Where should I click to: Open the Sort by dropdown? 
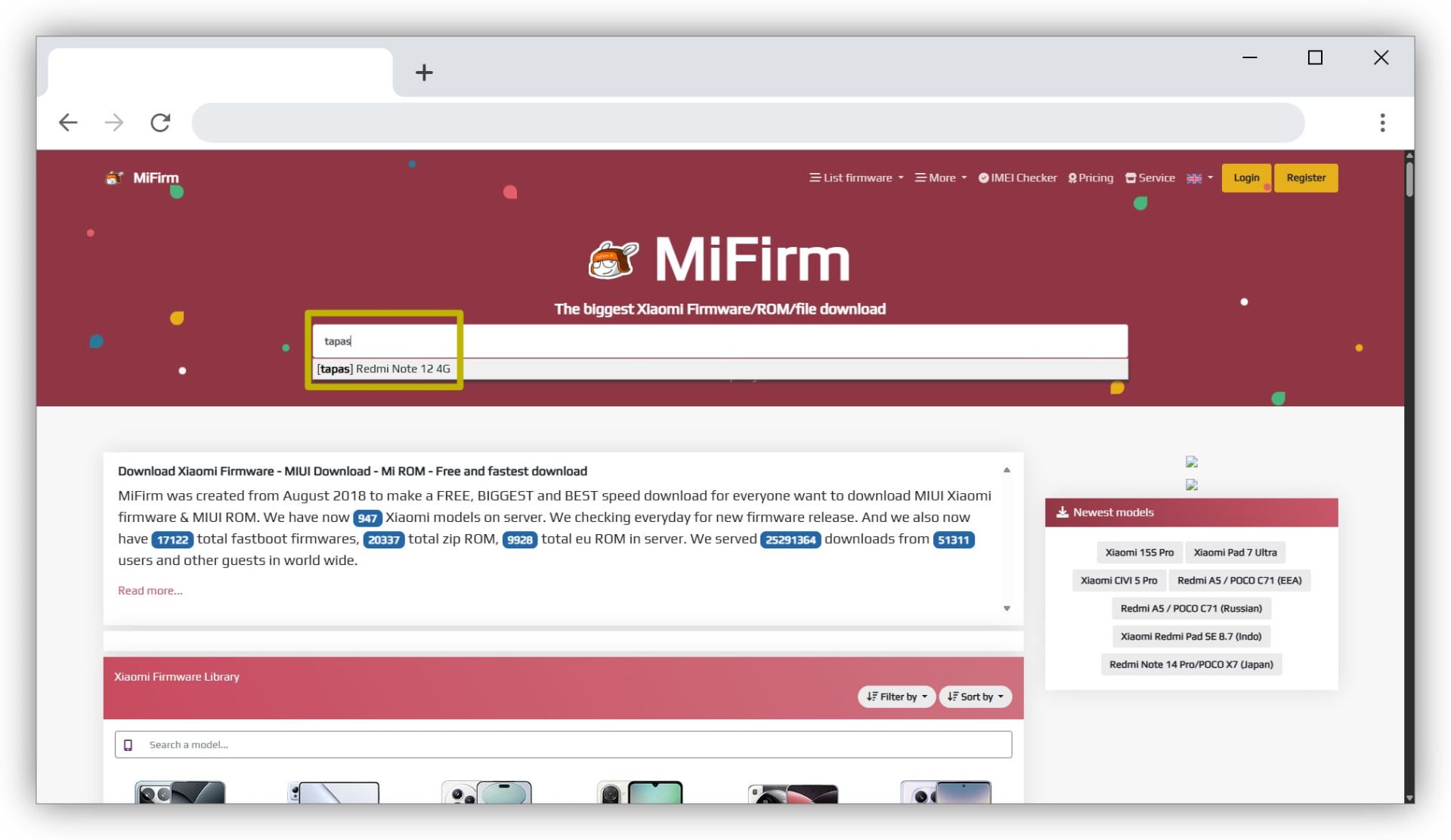click(976, 696)
